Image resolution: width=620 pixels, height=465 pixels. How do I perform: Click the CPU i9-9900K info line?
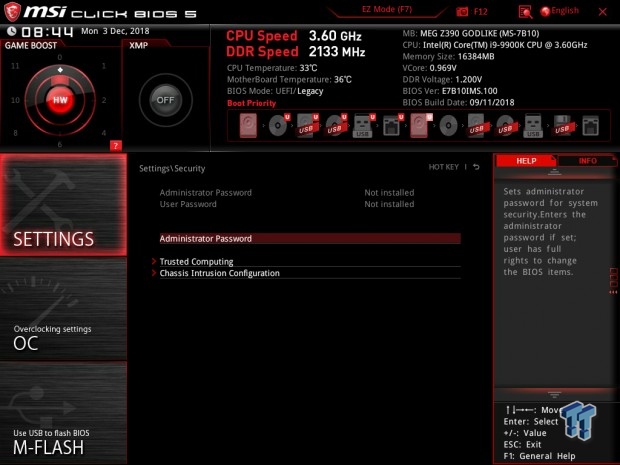click(495, 45)
